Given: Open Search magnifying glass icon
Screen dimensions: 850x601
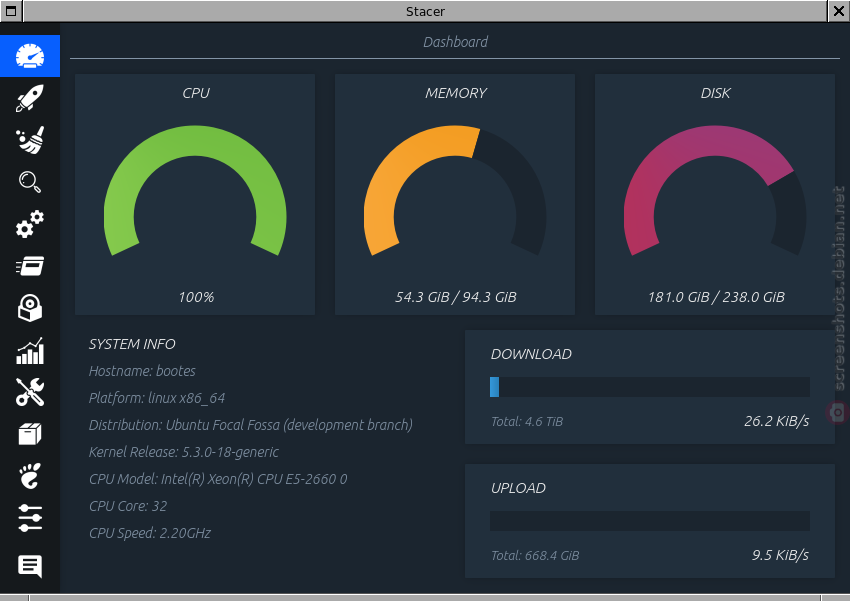Looking at the screenshot, I should pos(30,182).
